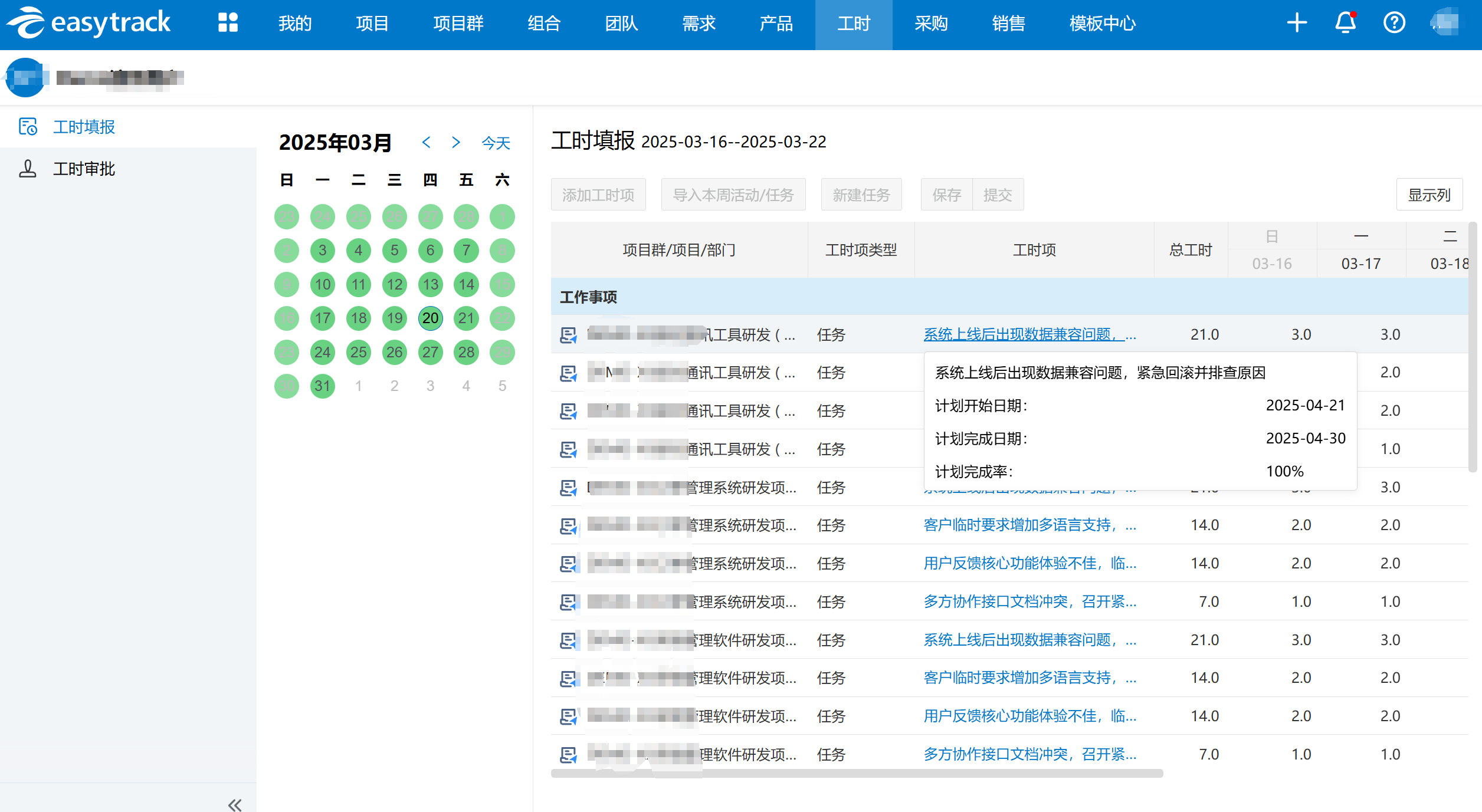Click horizontal scrollbar below the table

(857, 773)
